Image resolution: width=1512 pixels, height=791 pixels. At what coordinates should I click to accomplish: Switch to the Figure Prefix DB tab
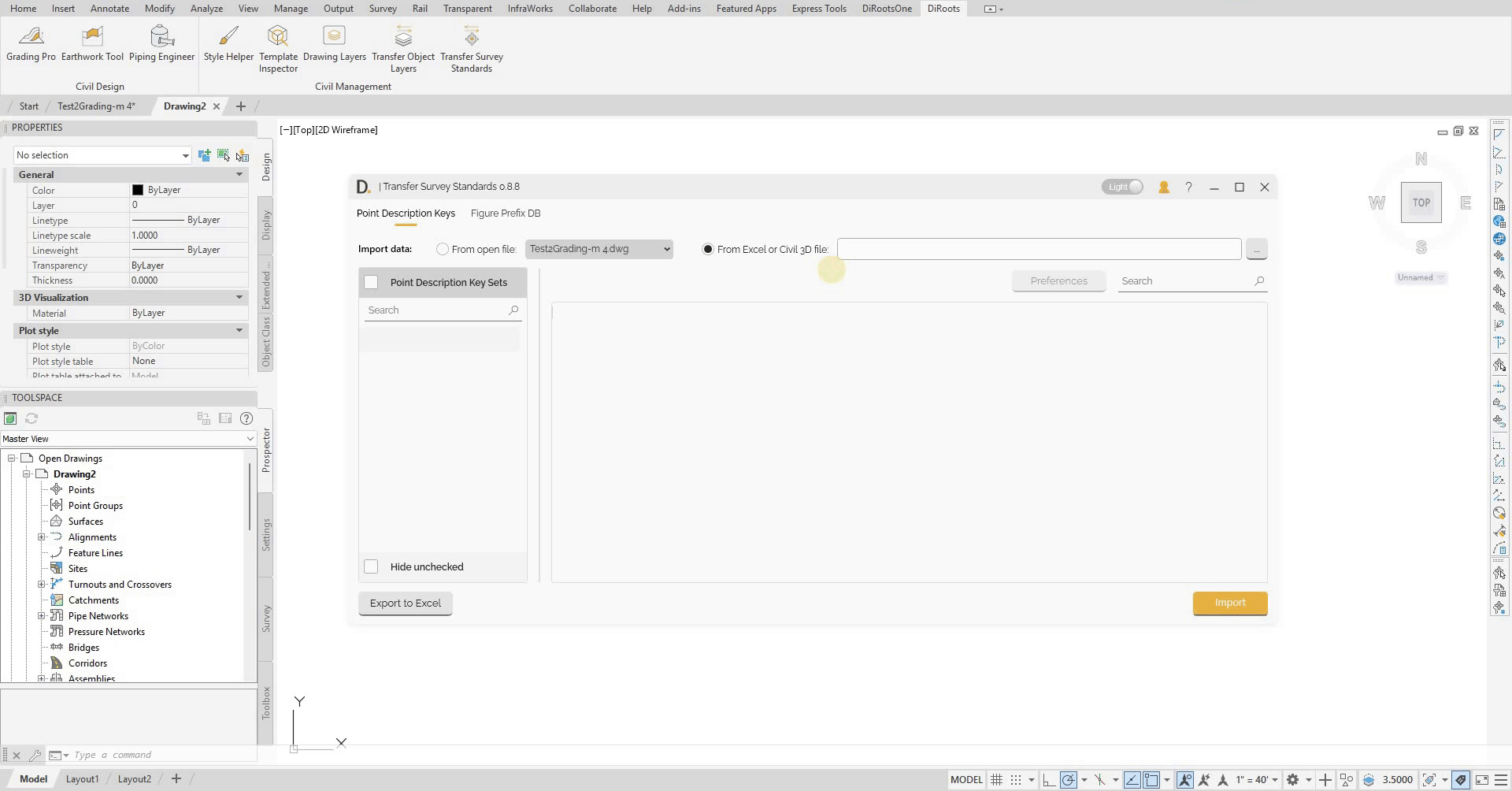point(505,213)
